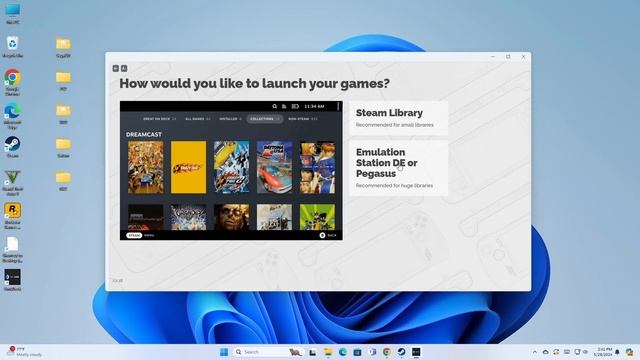
Task: Maximize the launcher setup window
Action: point(508,57)
